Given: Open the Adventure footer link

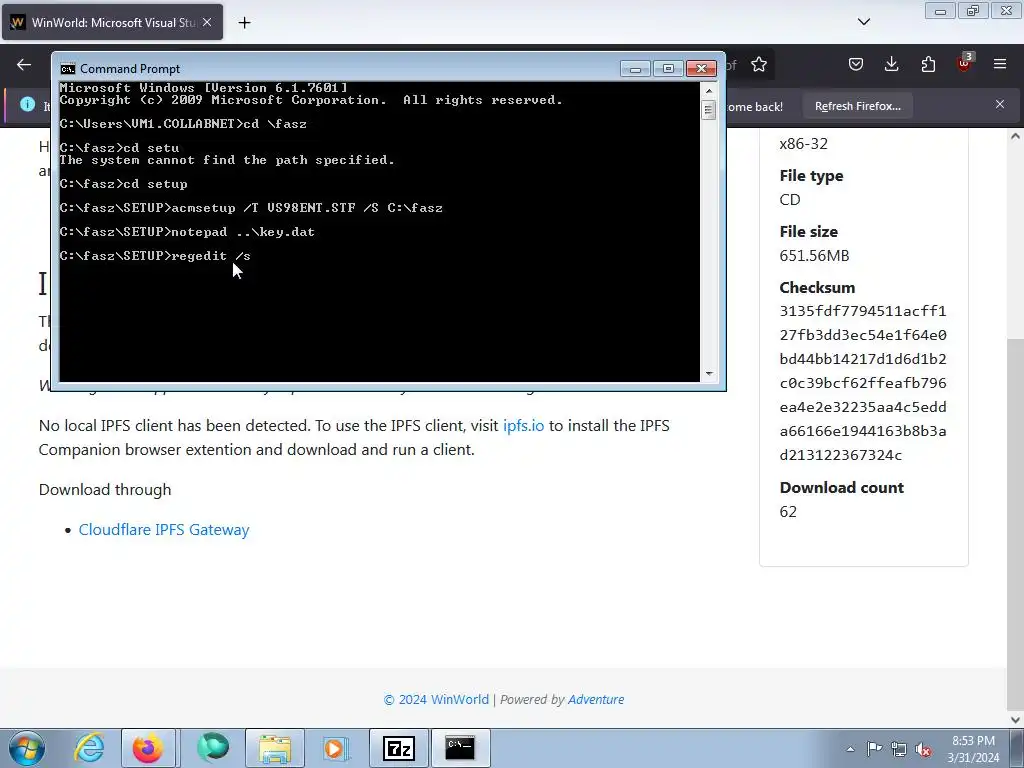Looking at the screenshot, I should pyautogui.click(x=596, y=699).
